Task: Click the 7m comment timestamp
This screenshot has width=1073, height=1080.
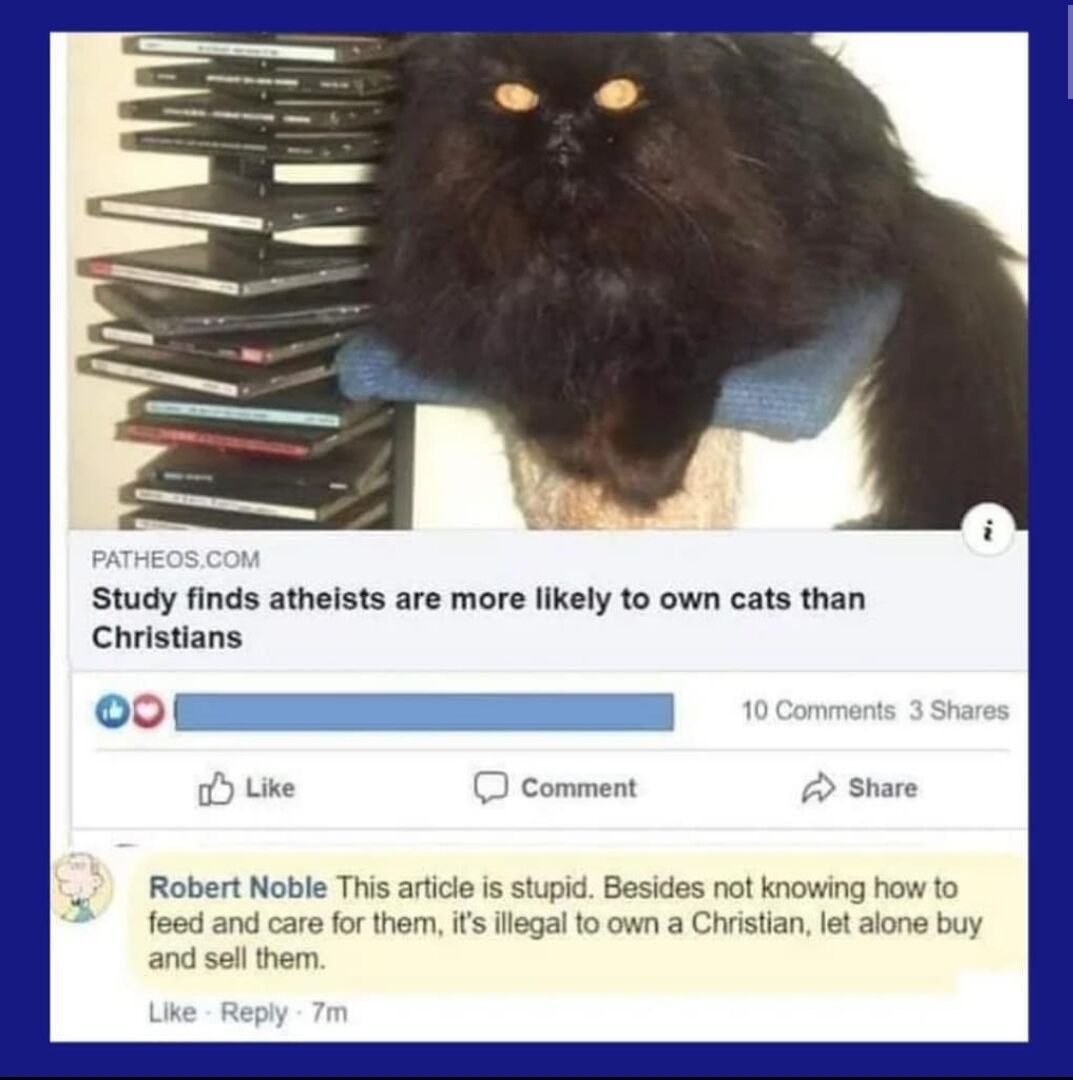Action: (x=330, y=1012)
